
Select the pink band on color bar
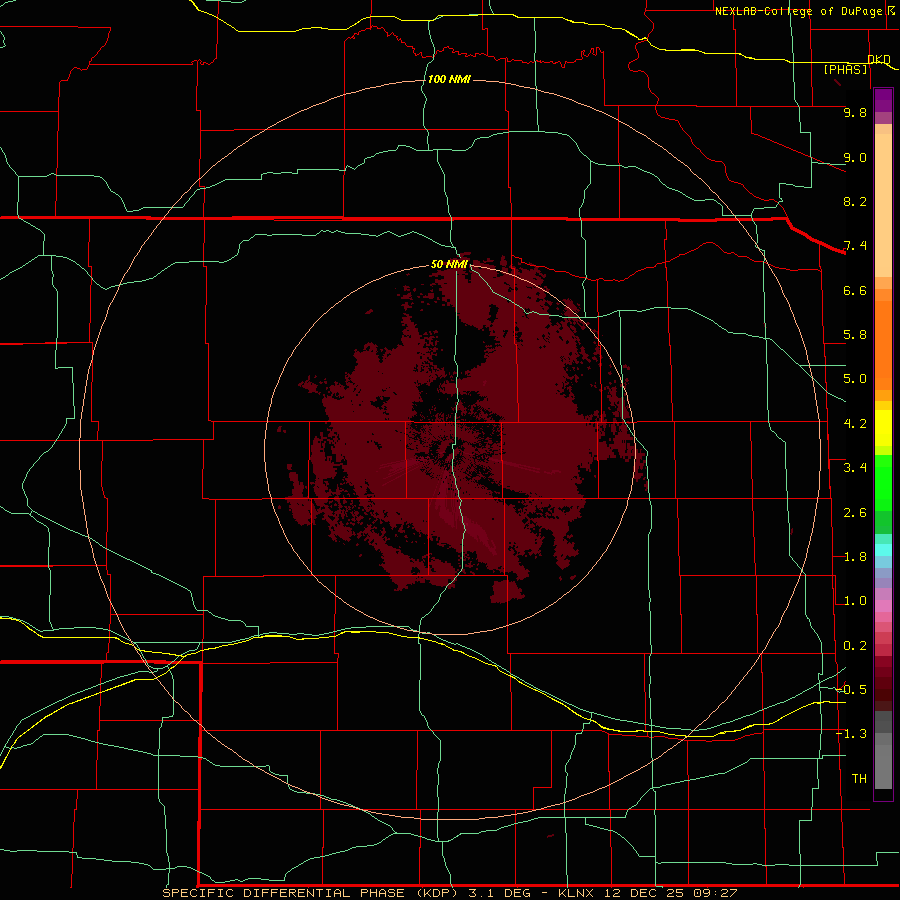(x=883, y=606)
